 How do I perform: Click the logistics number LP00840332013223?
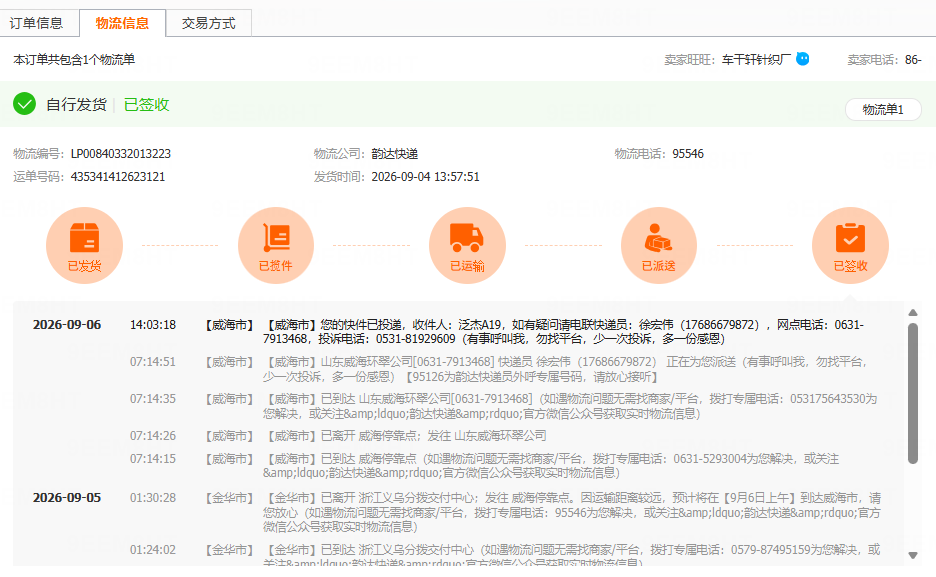click(121, 154)
